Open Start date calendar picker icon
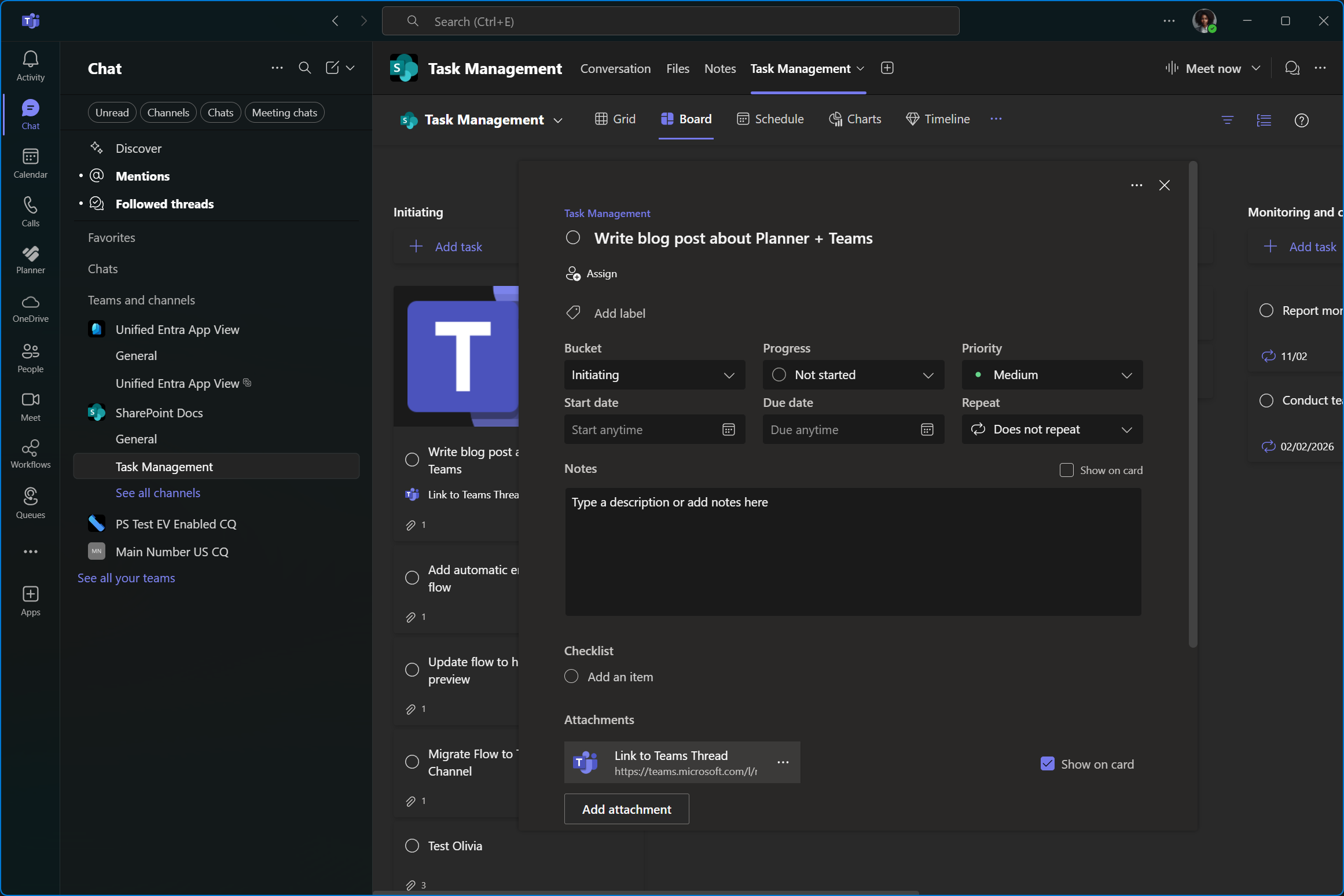Viewport: 1344px width, 896px height. point(729,429)
